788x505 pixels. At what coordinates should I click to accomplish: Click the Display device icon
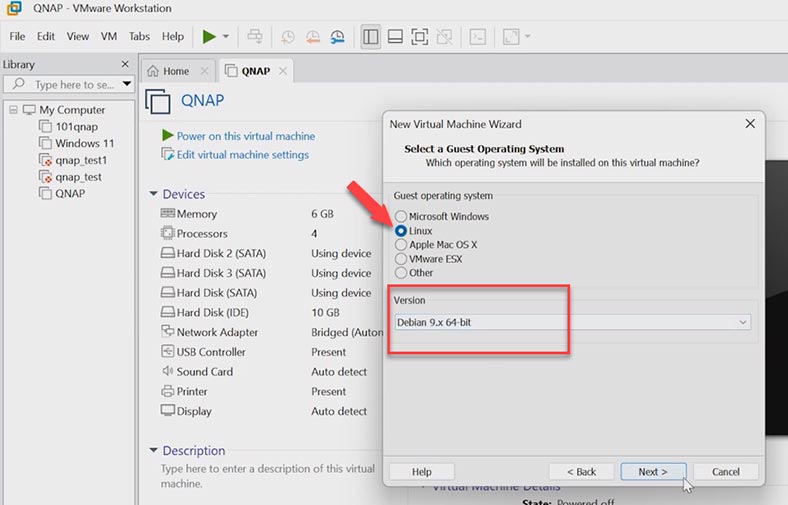[x=167, y=411]
